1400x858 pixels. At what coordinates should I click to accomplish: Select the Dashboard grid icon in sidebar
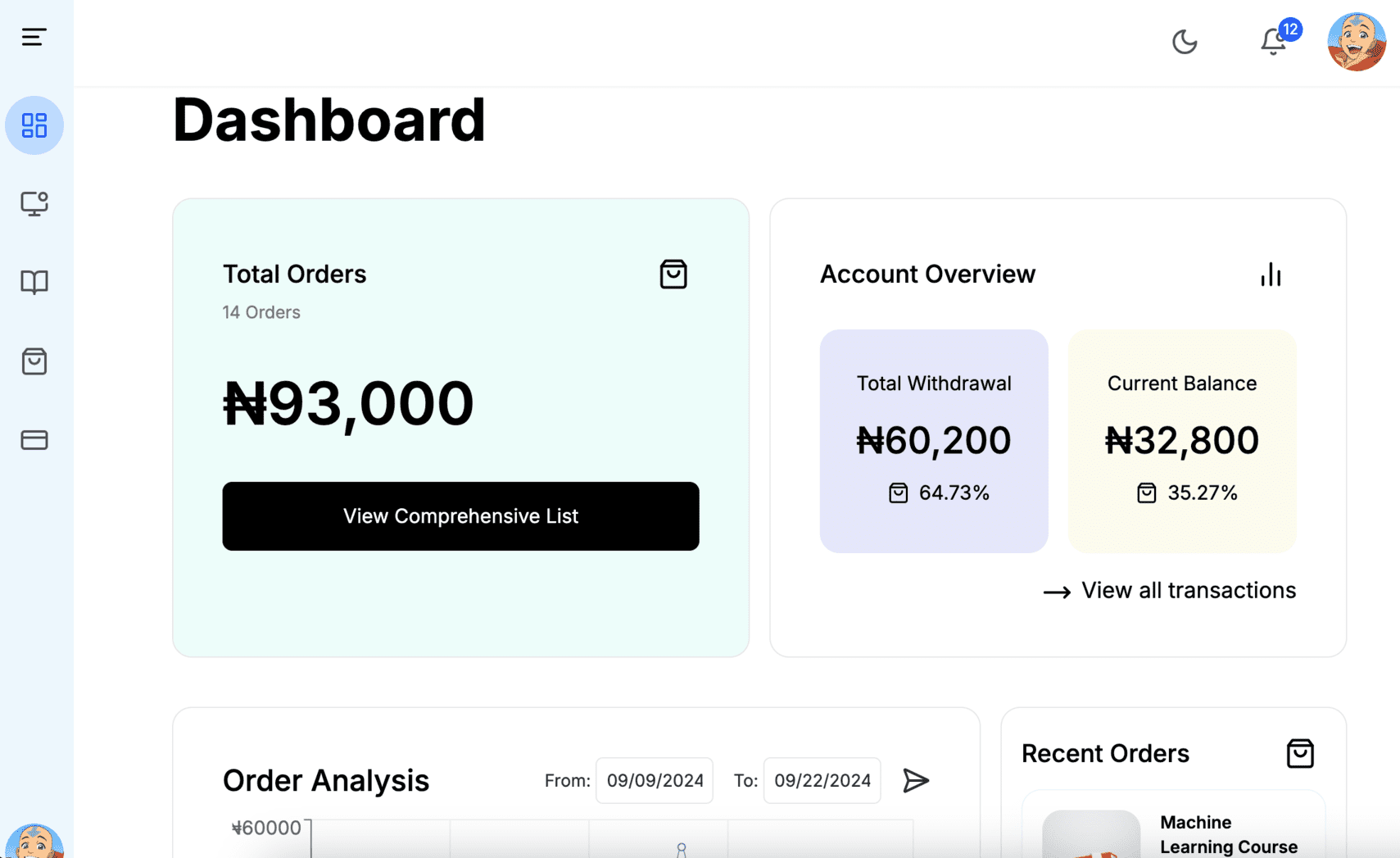34,125
